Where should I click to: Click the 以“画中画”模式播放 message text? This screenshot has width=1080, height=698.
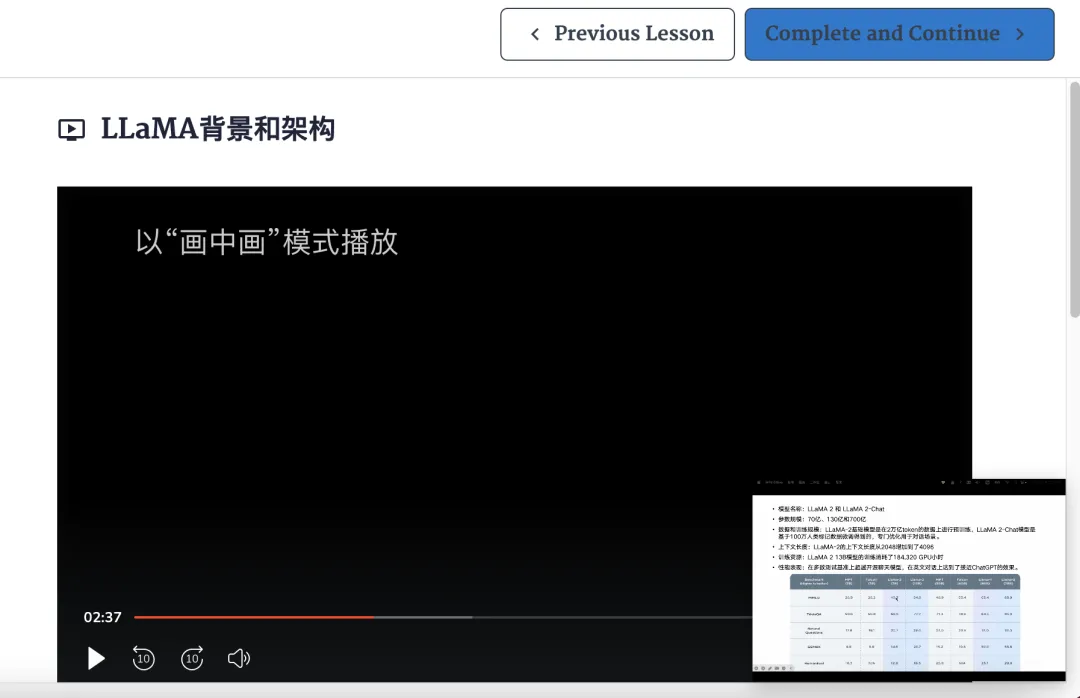click(267, 242)
